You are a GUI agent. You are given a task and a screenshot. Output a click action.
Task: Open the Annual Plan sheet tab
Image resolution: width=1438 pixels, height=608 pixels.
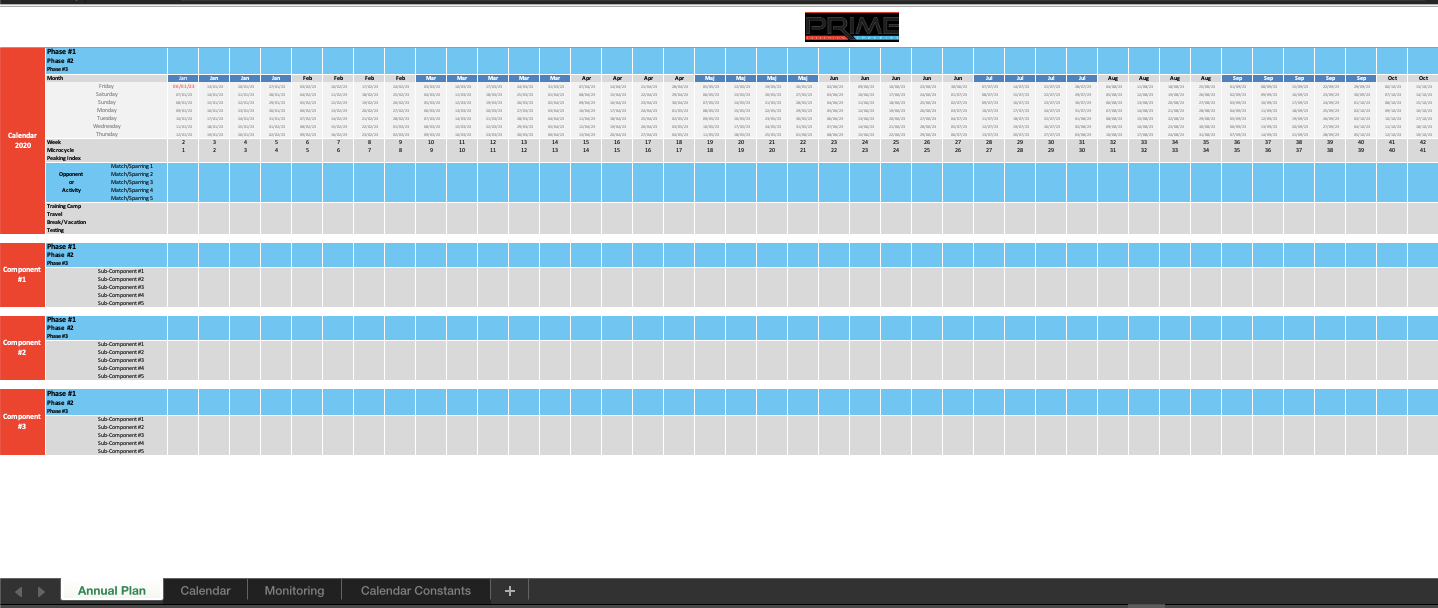pos(112,591)
